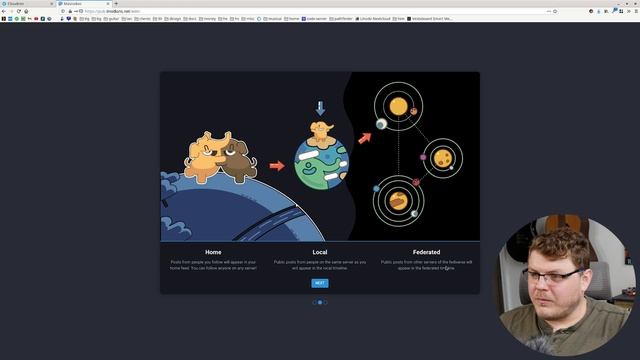Open the page actions three-dot menu in address bar

click(x=549, y=11)
